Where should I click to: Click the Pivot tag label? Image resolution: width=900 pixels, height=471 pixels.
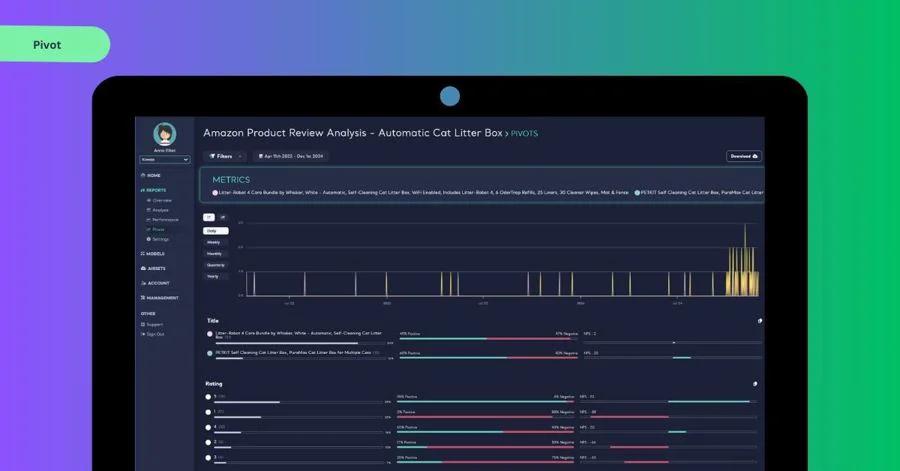[x=47, y=45]
